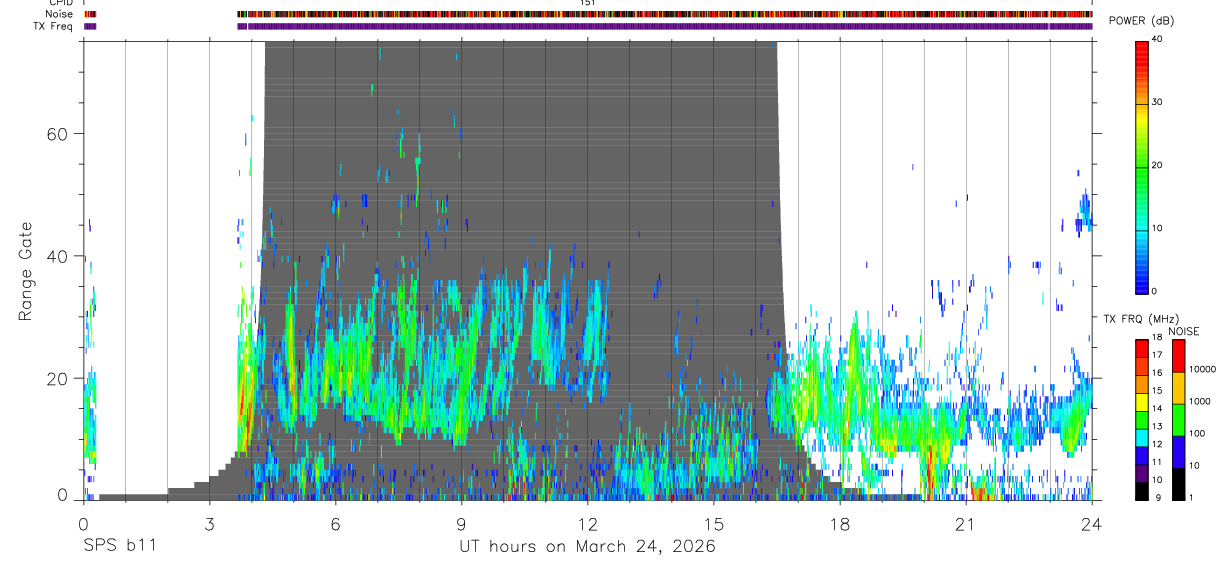Click the POWER (dB) legend title

[1141, 21]
